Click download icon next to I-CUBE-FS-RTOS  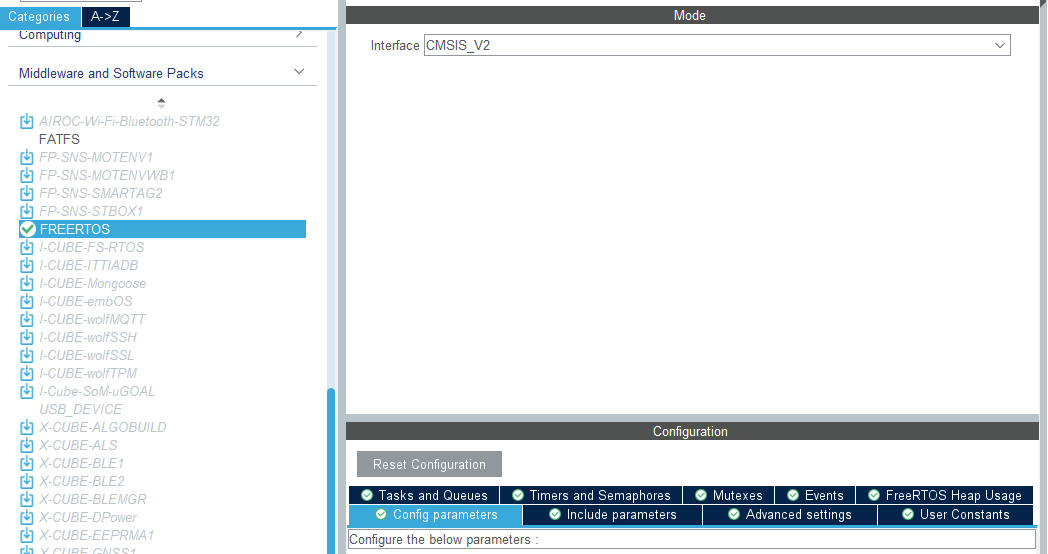click(27, 247)
